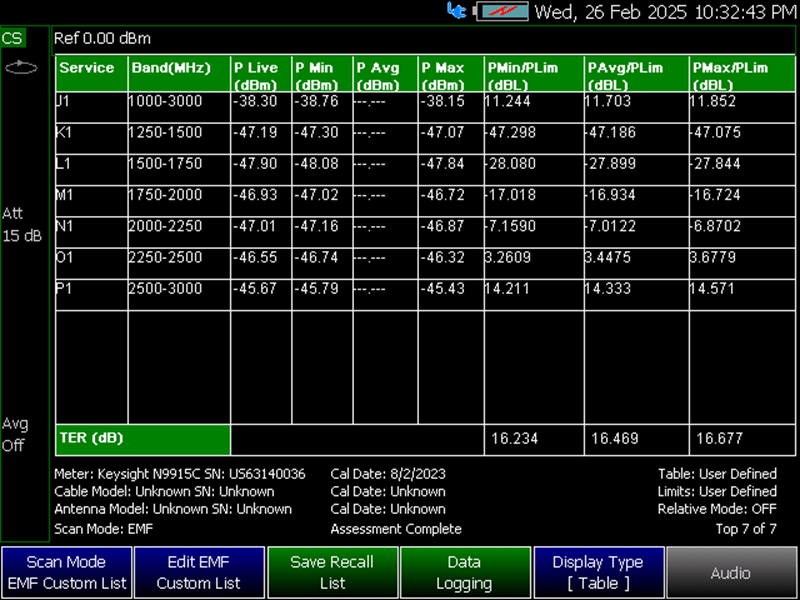The height and width of the screenshot is (600, 800).
Task: Select the Edit EMF Custom List softkey
Action: pos(199,572)
